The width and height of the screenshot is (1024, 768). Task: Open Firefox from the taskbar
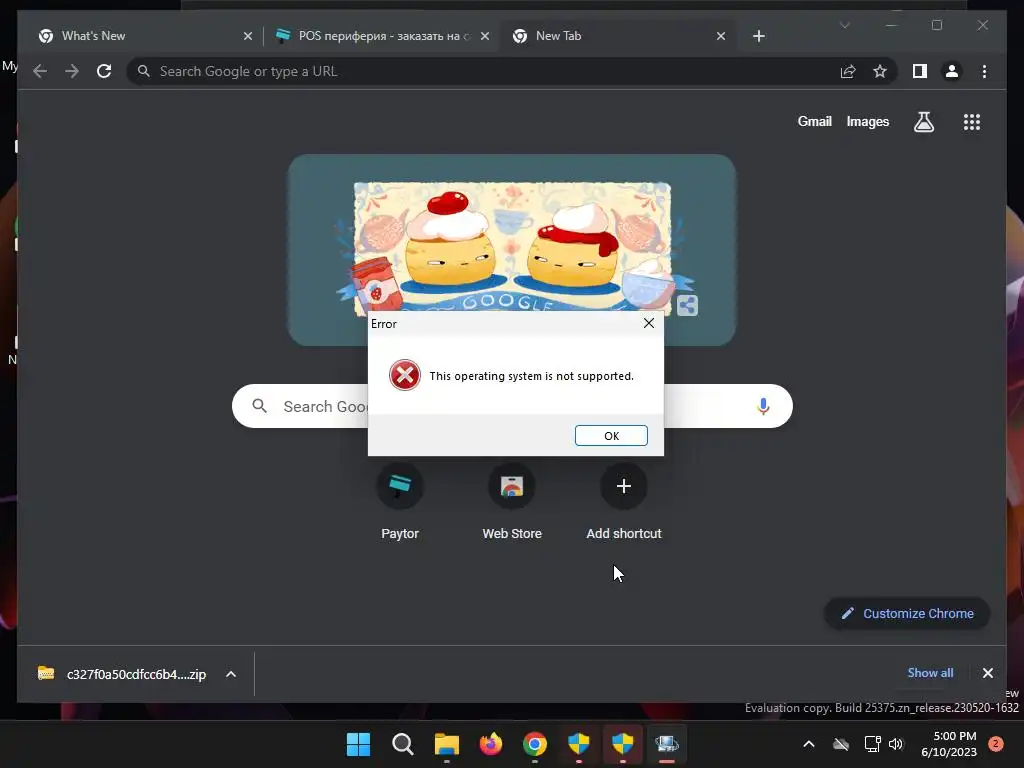click(490, 744)
